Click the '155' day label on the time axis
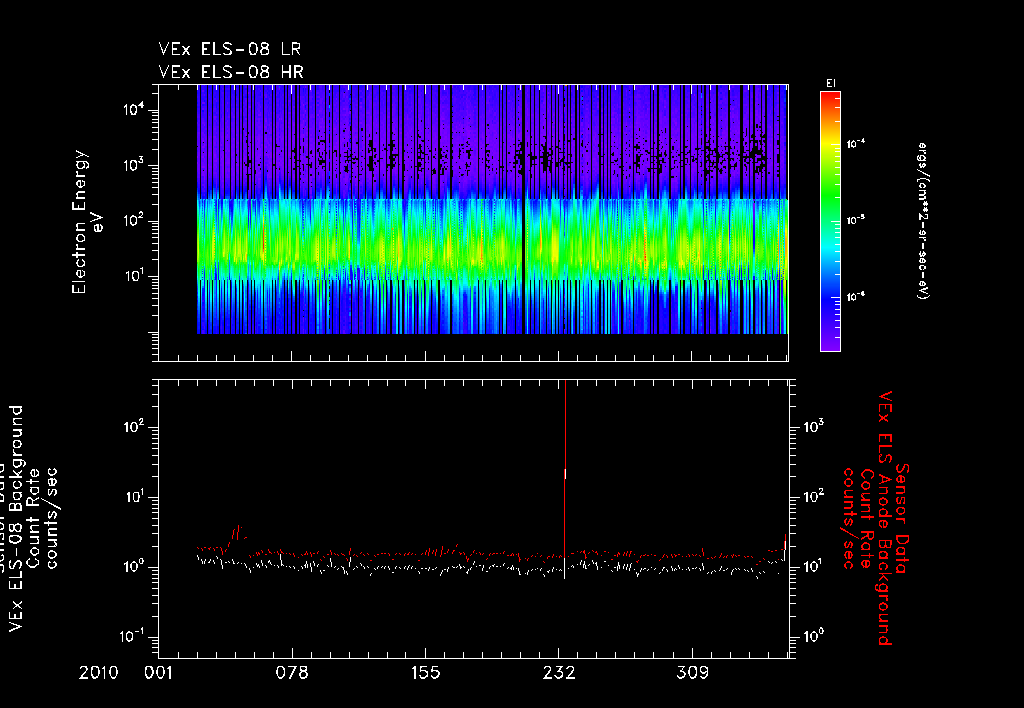This screenshot has height=708, width=1024. click(x=425, y=673)
